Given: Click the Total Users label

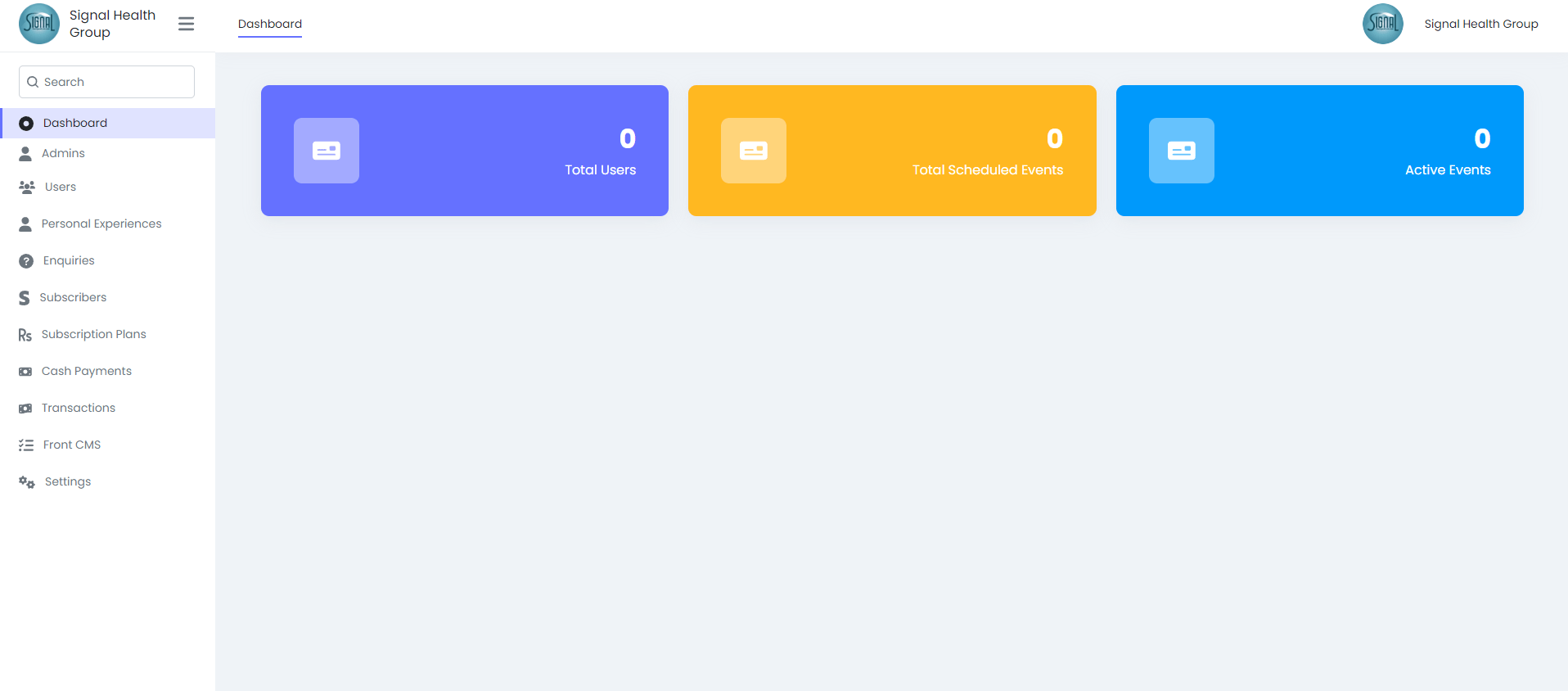Looking at the screenshot, I should 600,169.
